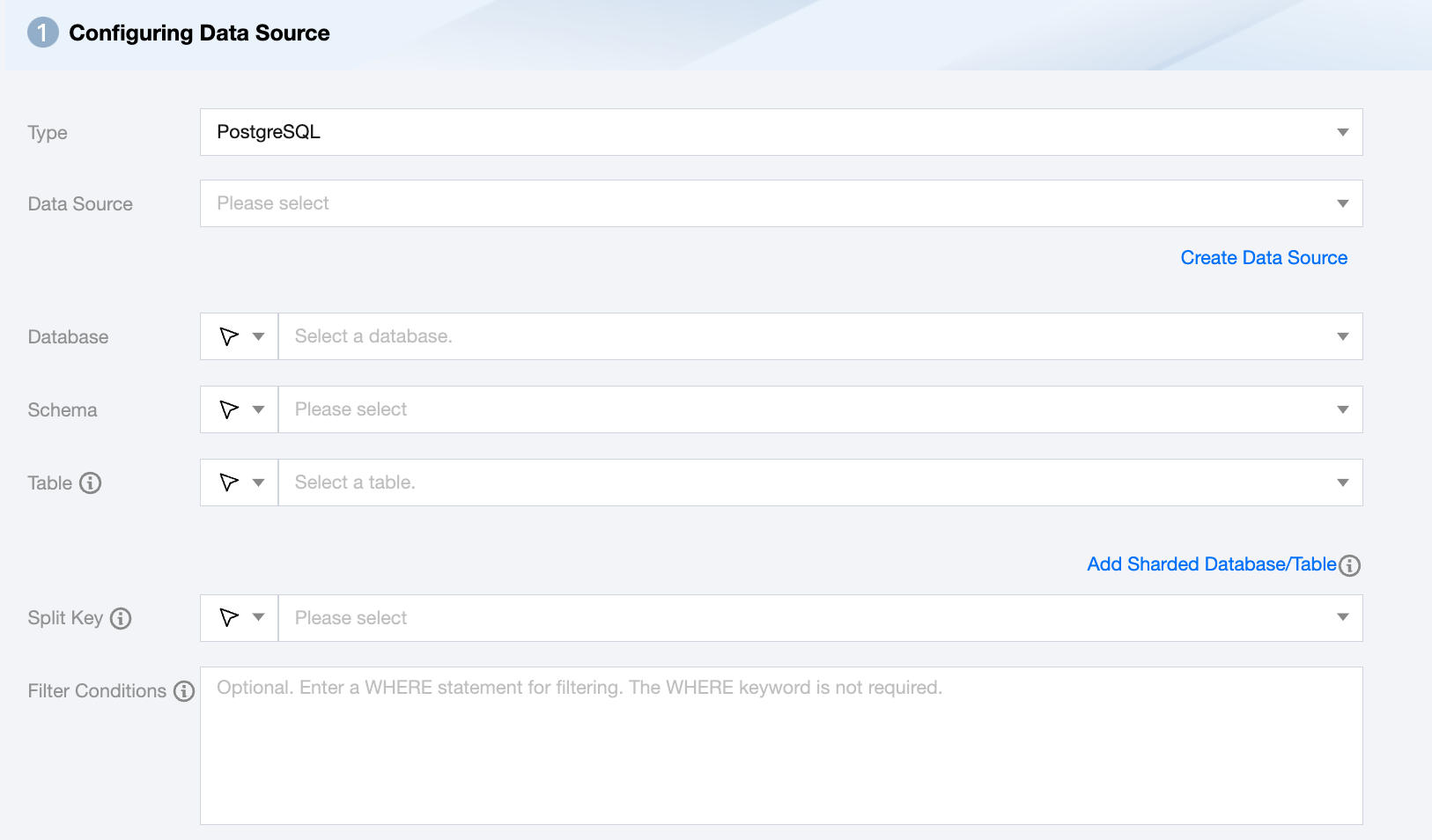Click the Split Key info icon
Viewport: 1432px width, 840px height.
[x=121, y=618]
